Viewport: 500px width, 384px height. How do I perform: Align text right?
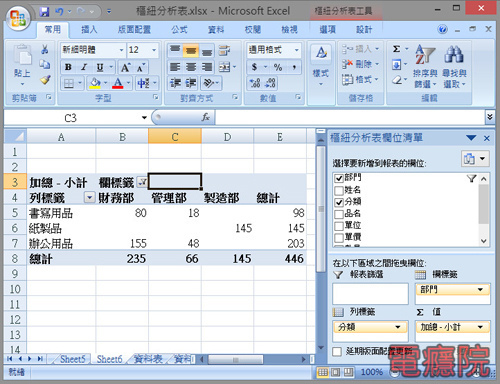(207, 67)
